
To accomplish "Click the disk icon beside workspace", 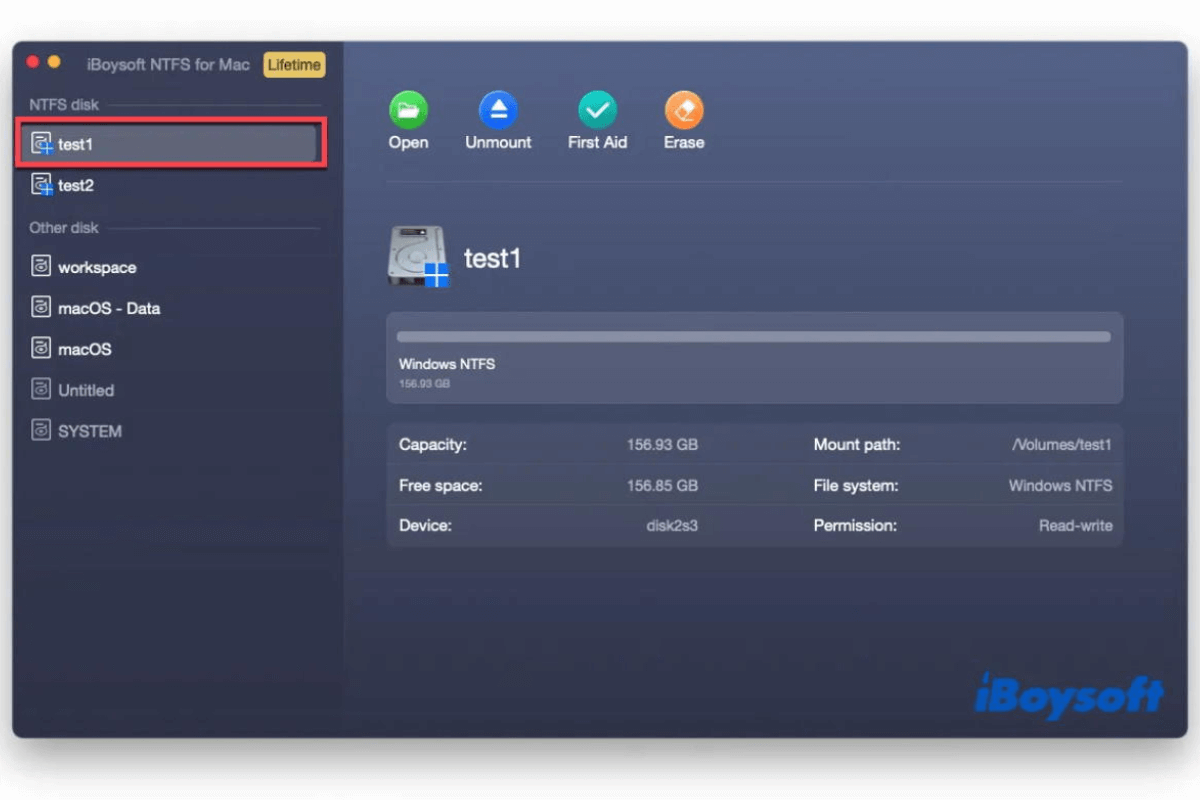I will (x=41, y=267).
